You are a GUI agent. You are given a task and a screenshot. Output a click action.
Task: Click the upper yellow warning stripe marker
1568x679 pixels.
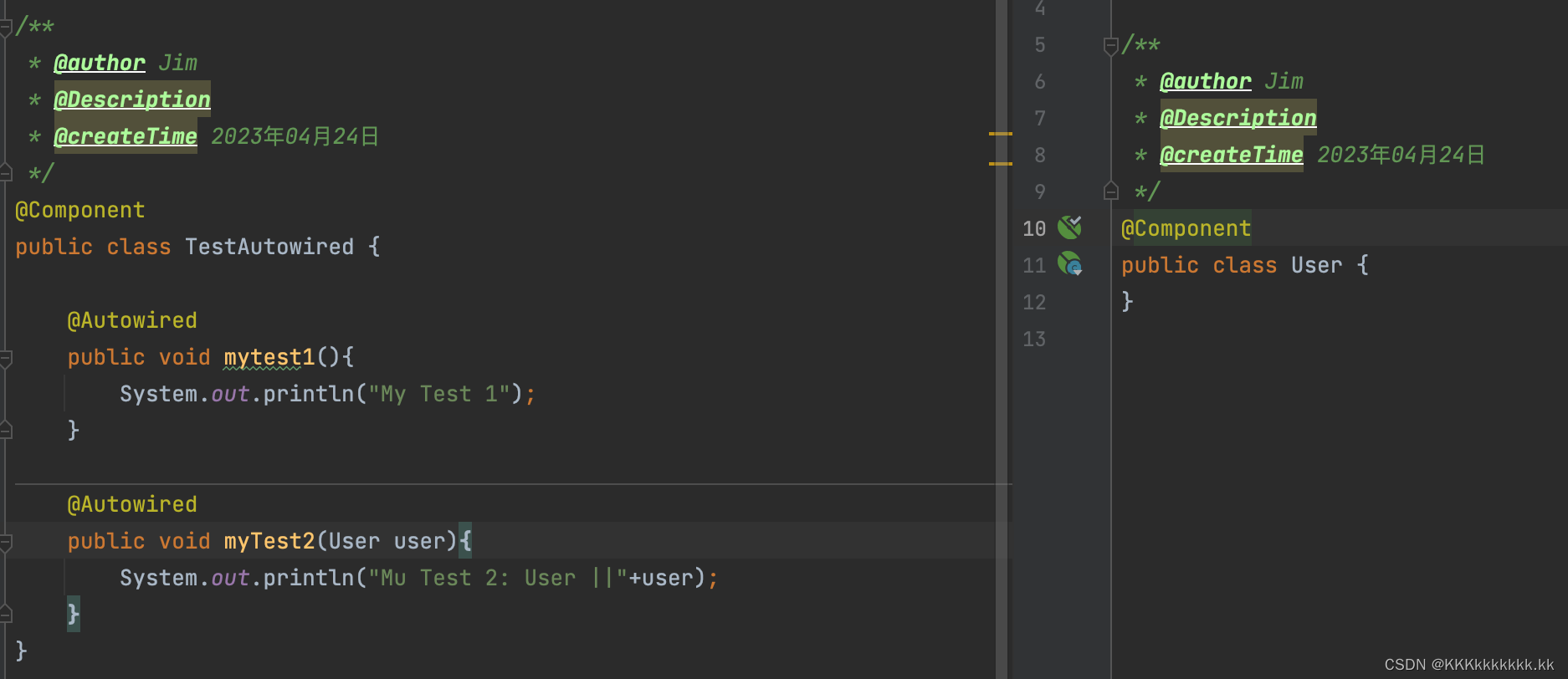coord(1001,134)
